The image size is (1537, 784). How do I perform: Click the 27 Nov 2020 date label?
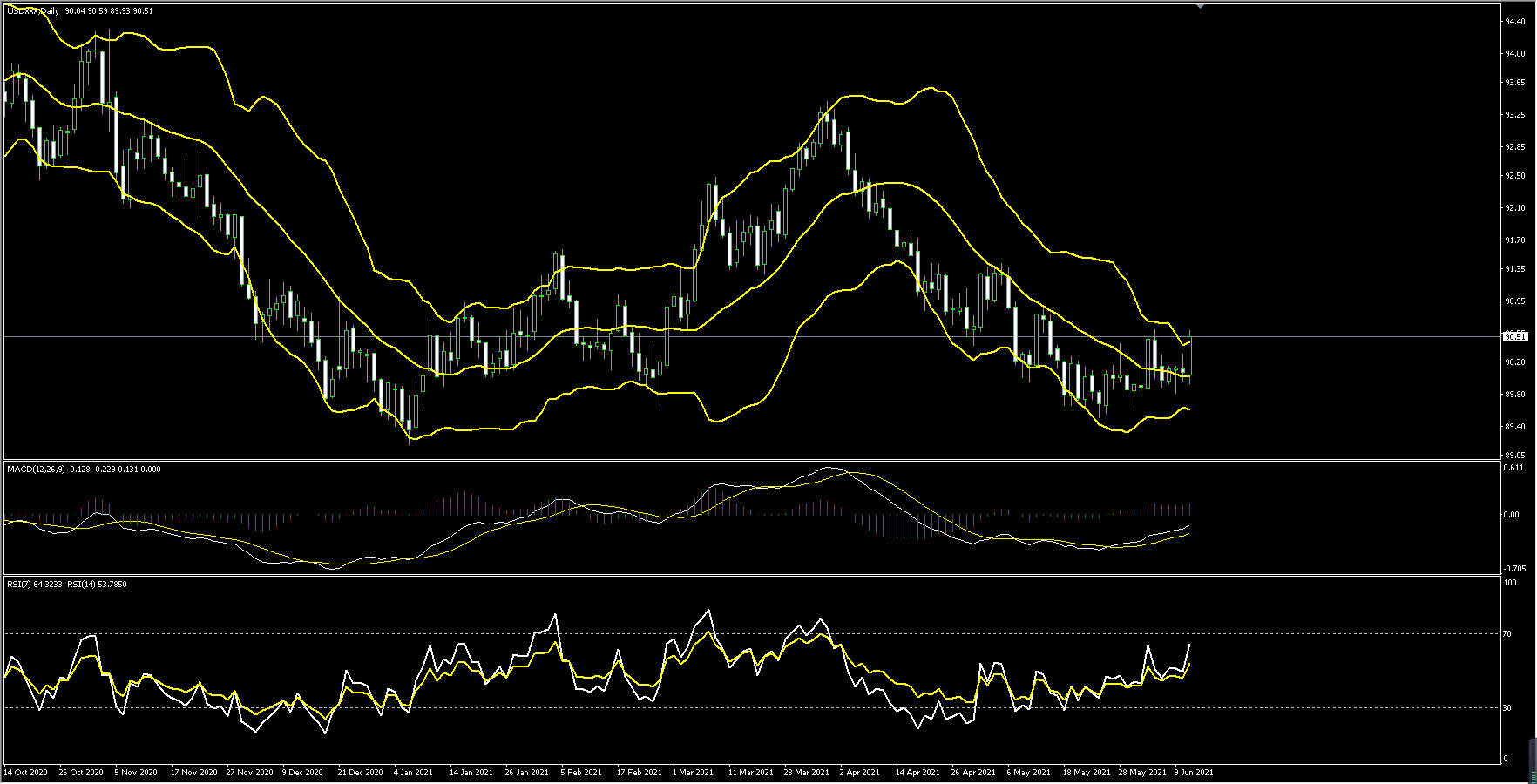tap(249, 773)
